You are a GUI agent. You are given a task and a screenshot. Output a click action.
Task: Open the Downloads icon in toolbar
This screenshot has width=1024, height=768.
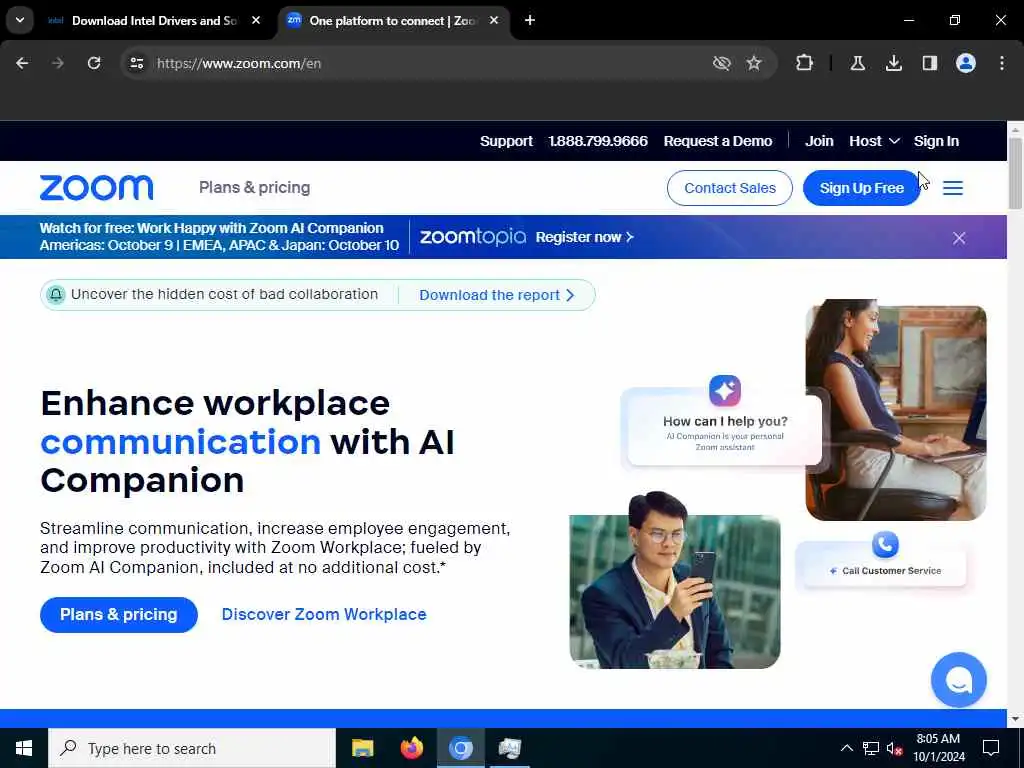coord(893,63)
